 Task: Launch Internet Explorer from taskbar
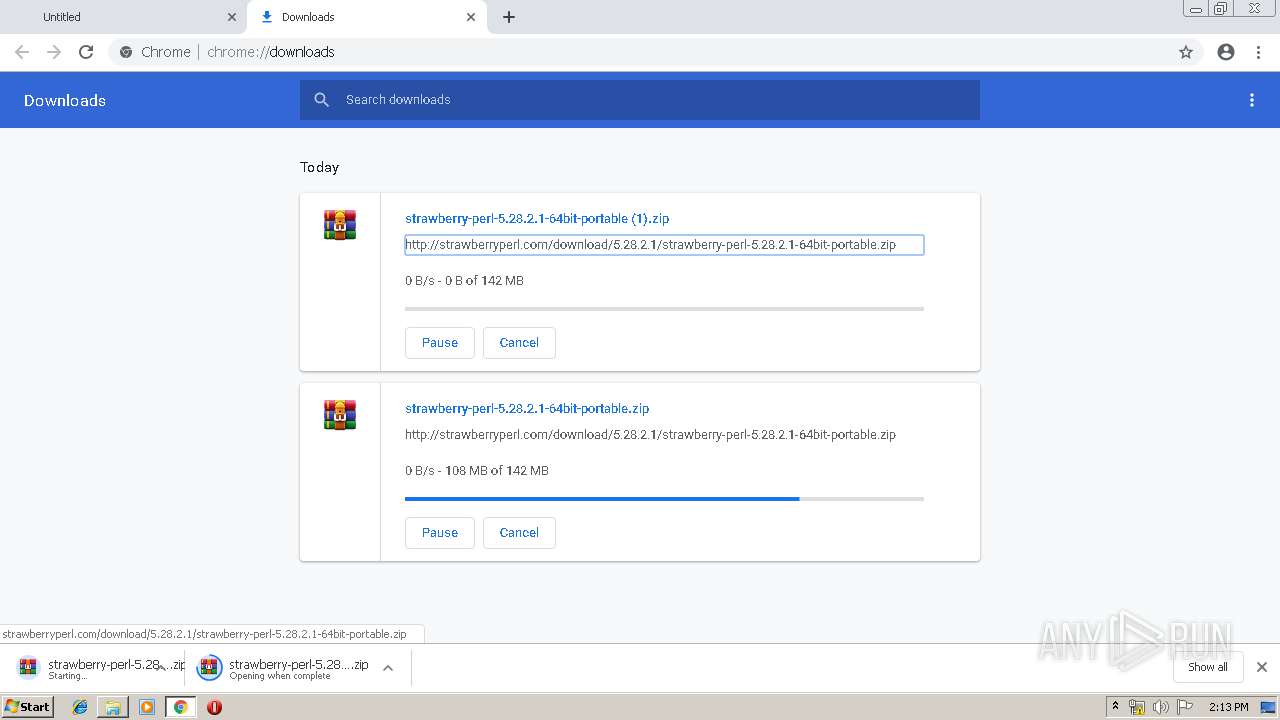coord(80,707)
